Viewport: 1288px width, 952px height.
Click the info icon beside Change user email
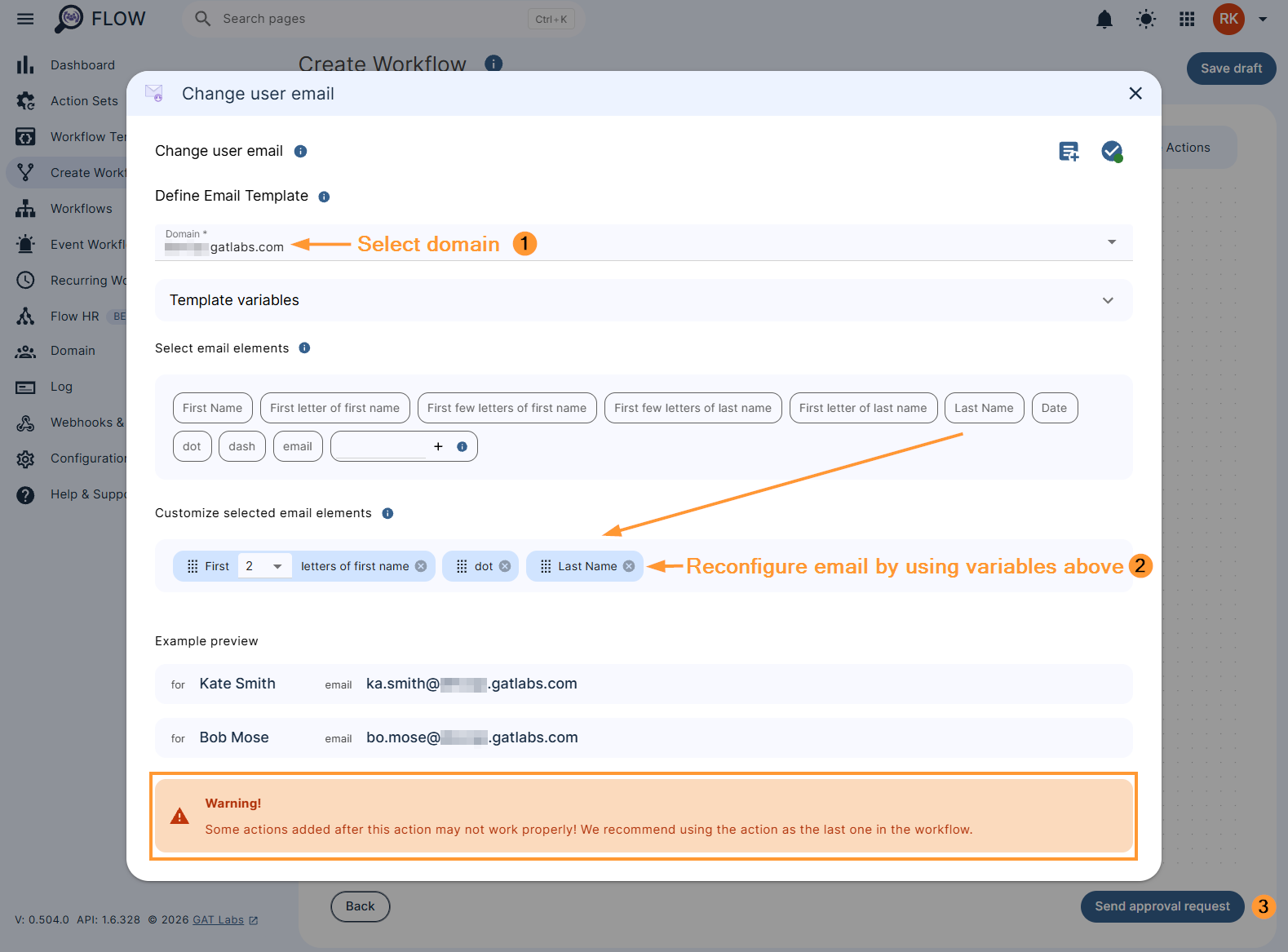tap(300, 151)
